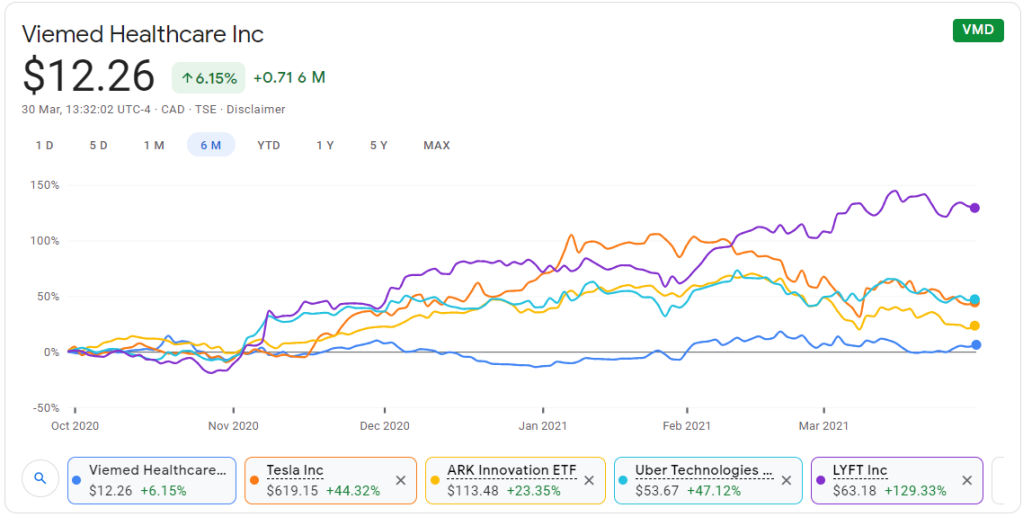Image resolution: width=1023 pixels, height=517 pixels.
Task: Click Uber's +47.12% change value
Action: coord(713,490)
